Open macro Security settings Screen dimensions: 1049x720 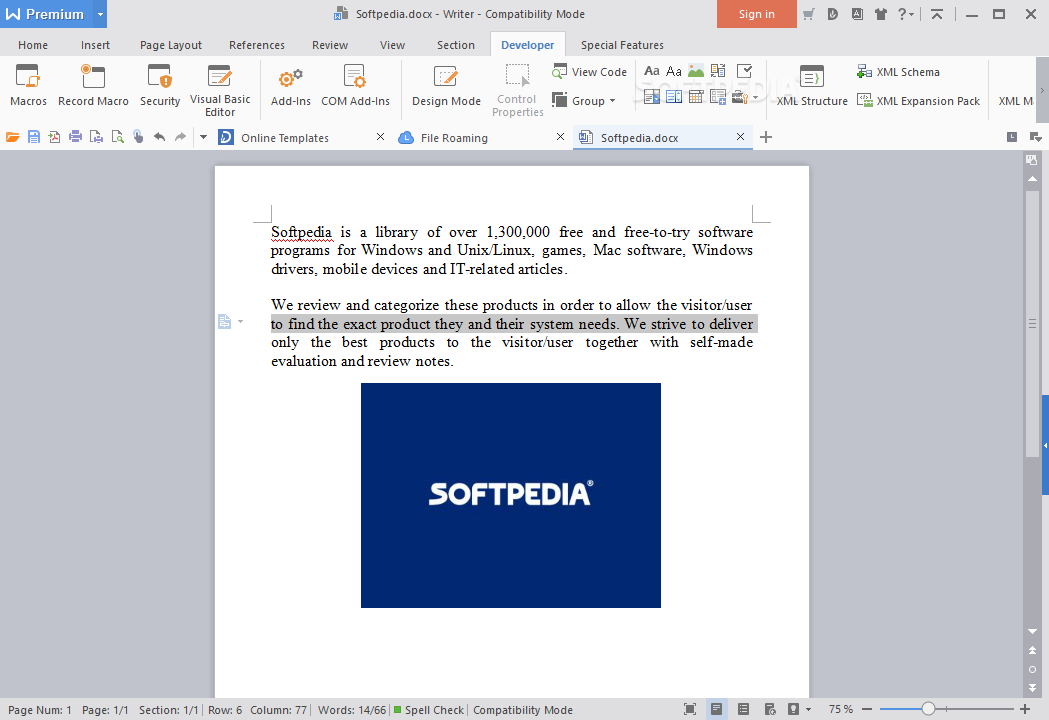160,86
